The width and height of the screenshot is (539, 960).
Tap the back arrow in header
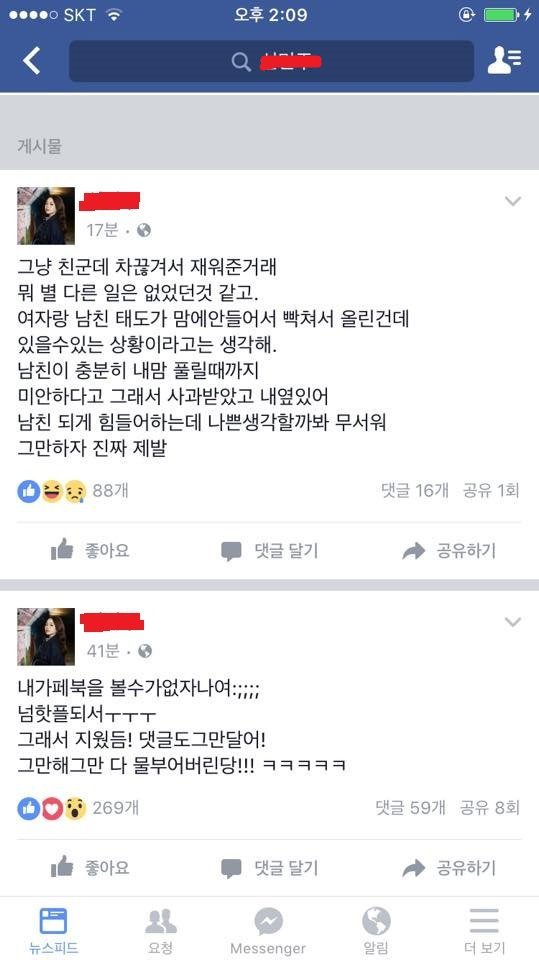point(31,61)
